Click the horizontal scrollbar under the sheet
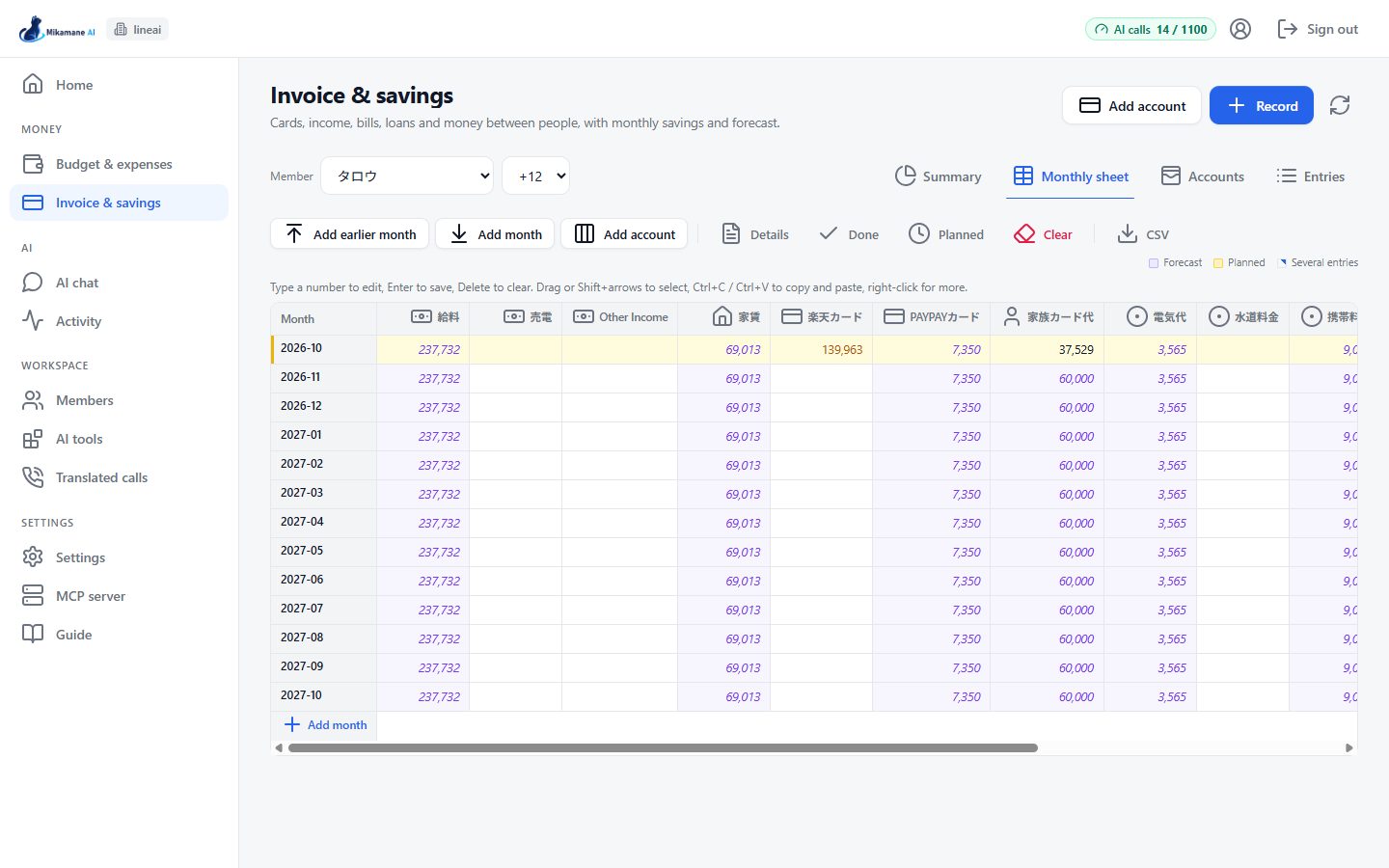This screenshot has width=1389, height=868. [663, 747]
